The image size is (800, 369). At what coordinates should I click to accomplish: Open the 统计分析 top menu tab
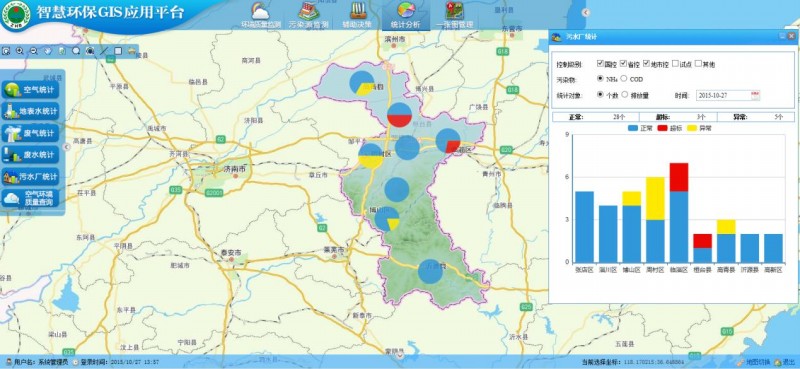[405, 15]
